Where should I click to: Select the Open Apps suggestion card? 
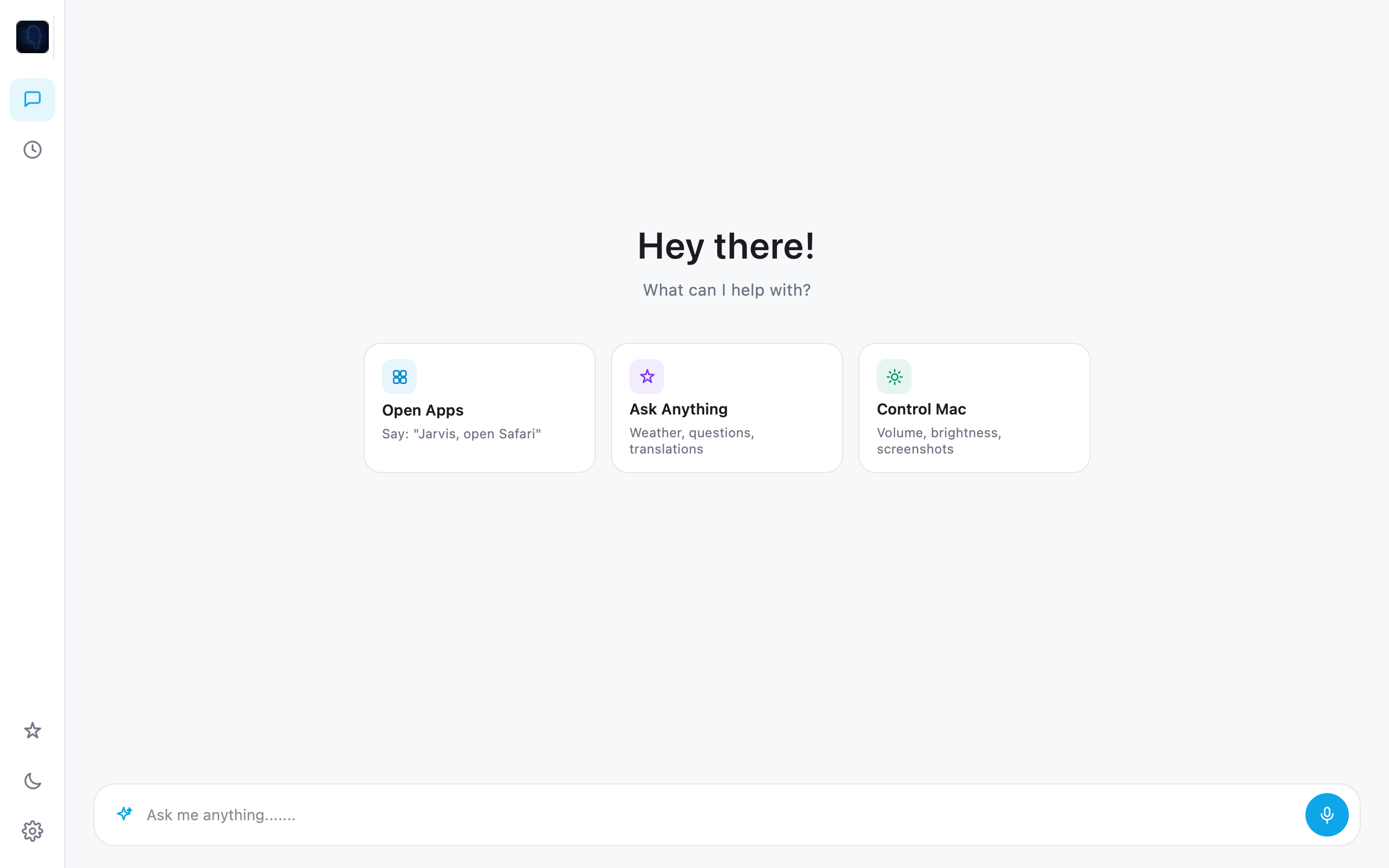click(x=479, y=407)
